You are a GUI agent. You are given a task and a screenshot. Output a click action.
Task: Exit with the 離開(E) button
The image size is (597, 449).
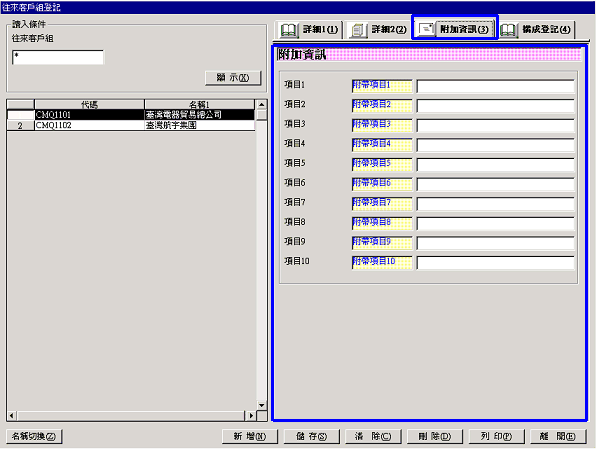coord(558,436)
